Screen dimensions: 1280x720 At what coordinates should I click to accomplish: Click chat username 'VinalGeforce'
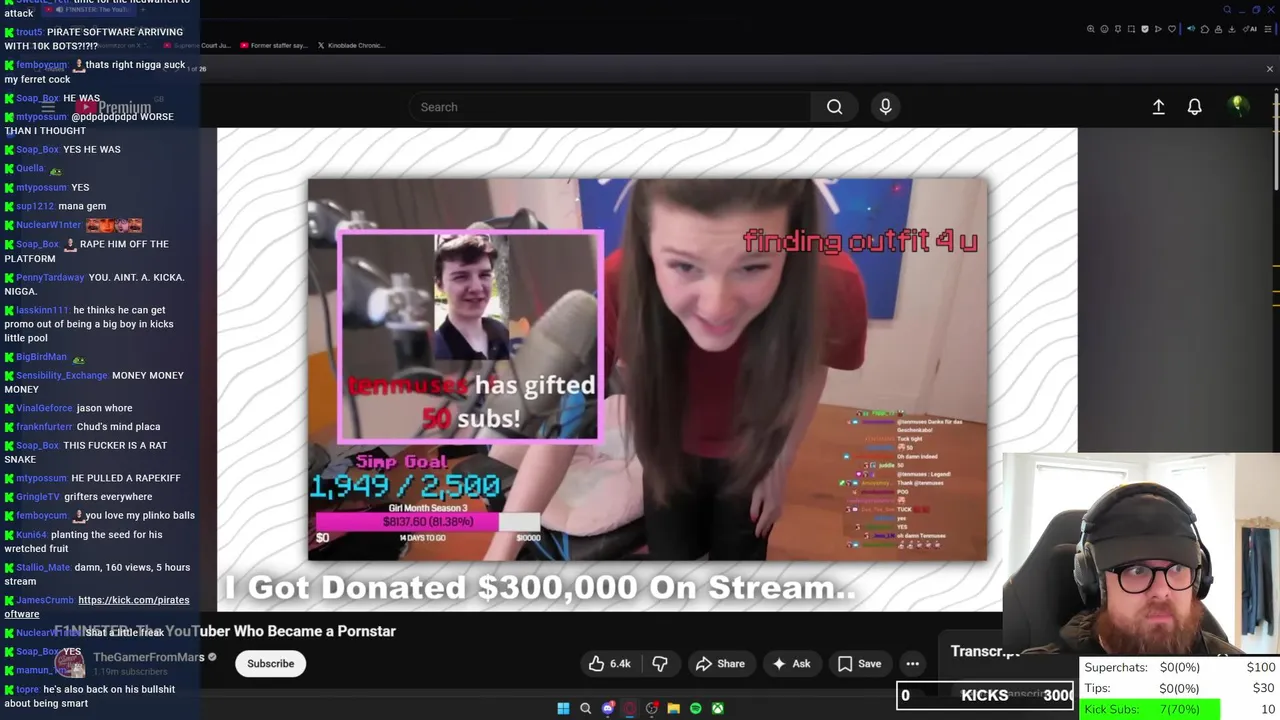tap(44, 408)
